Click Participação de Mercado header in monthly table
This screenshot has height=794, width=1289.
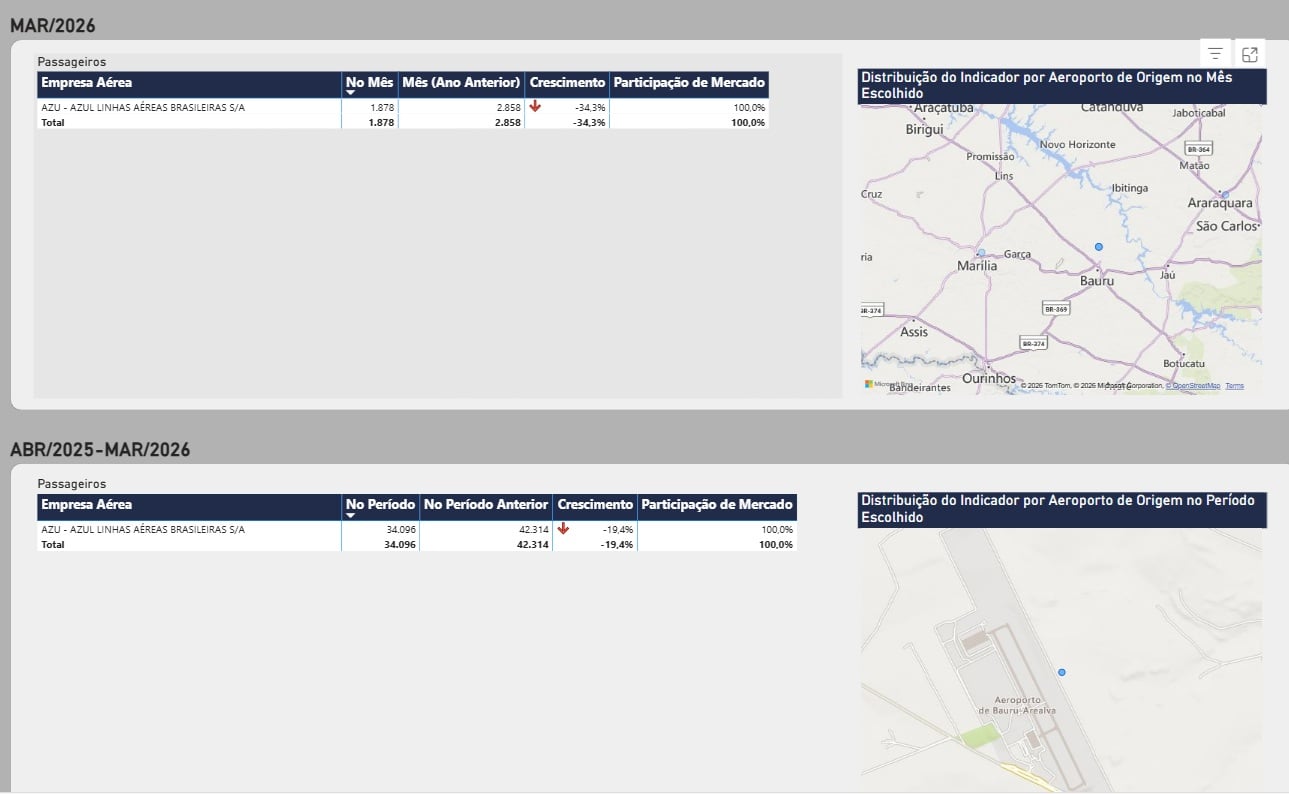click(x=689, y=83)
